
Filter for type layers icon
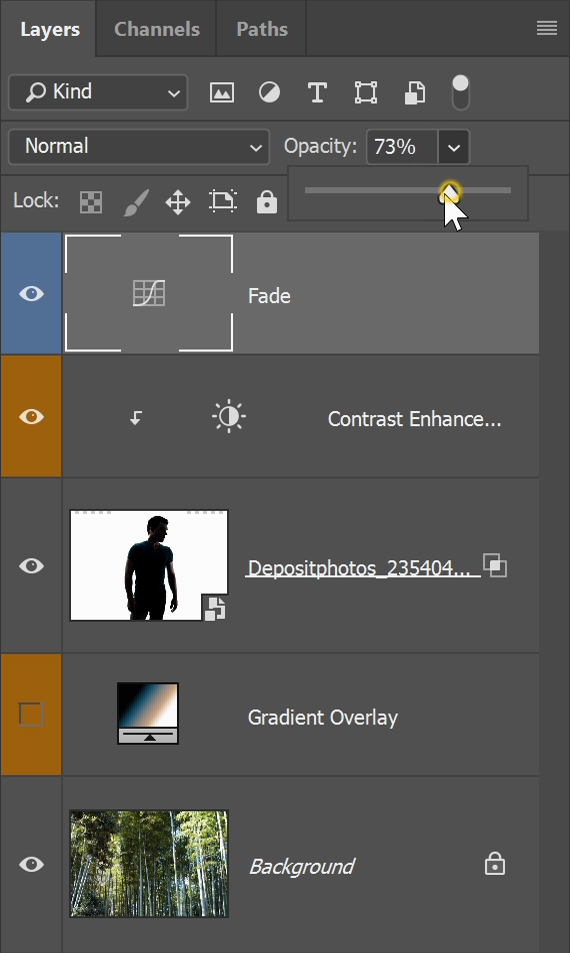317,93
